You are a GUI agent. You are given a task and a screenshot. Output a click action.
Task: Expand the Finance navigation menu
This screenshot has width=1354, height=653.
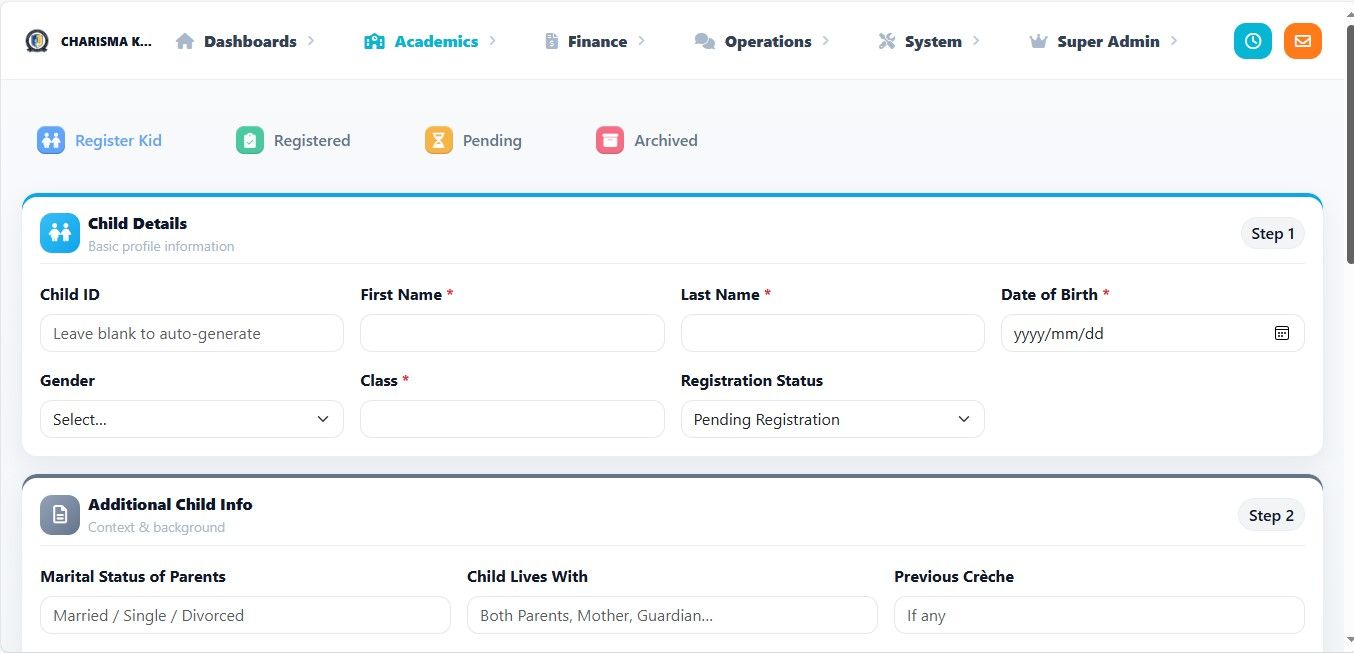pos(595,41)
